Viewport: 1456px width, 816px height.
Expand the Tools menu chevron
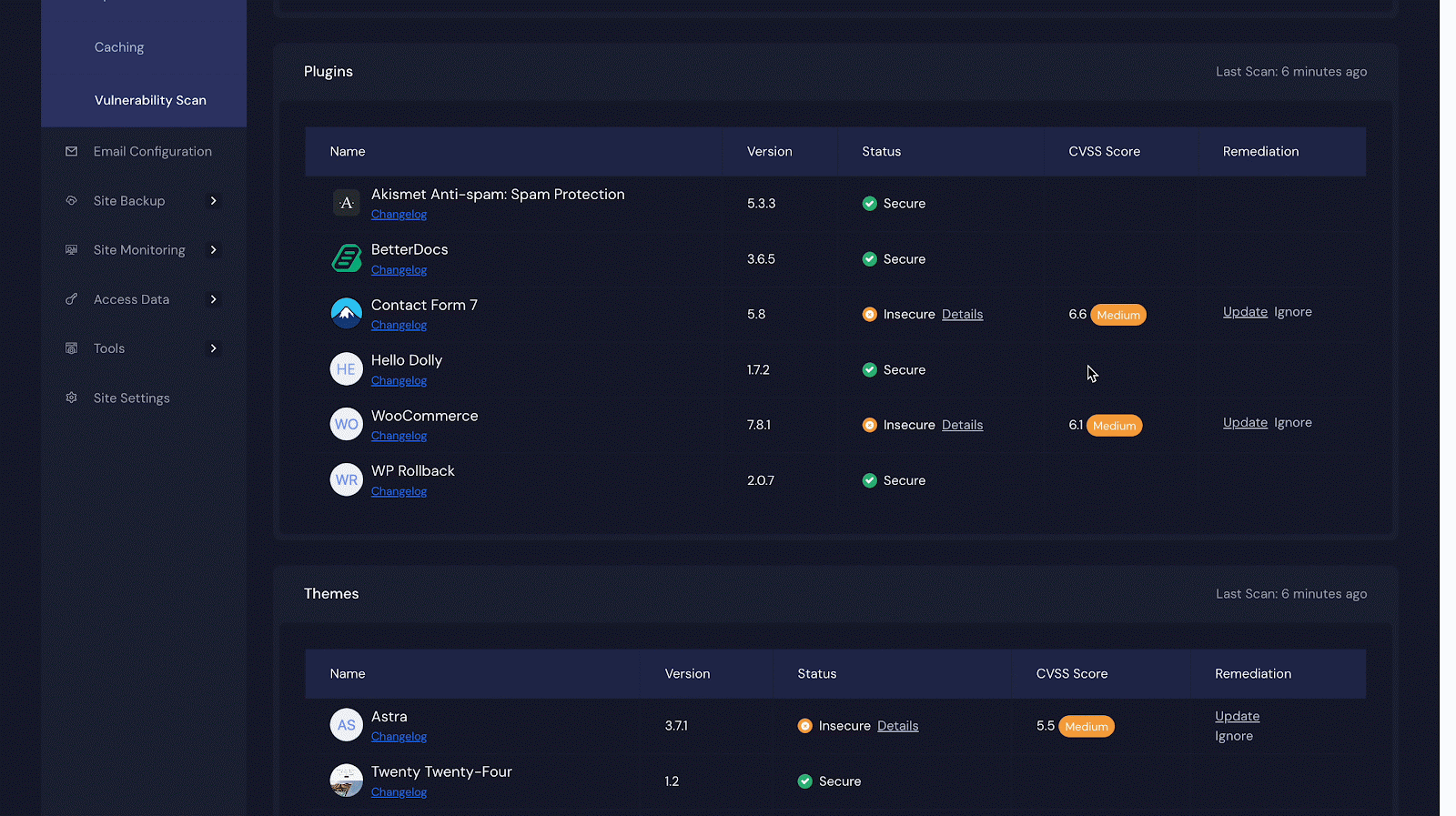pyautogui.click(x=214, y=348)
